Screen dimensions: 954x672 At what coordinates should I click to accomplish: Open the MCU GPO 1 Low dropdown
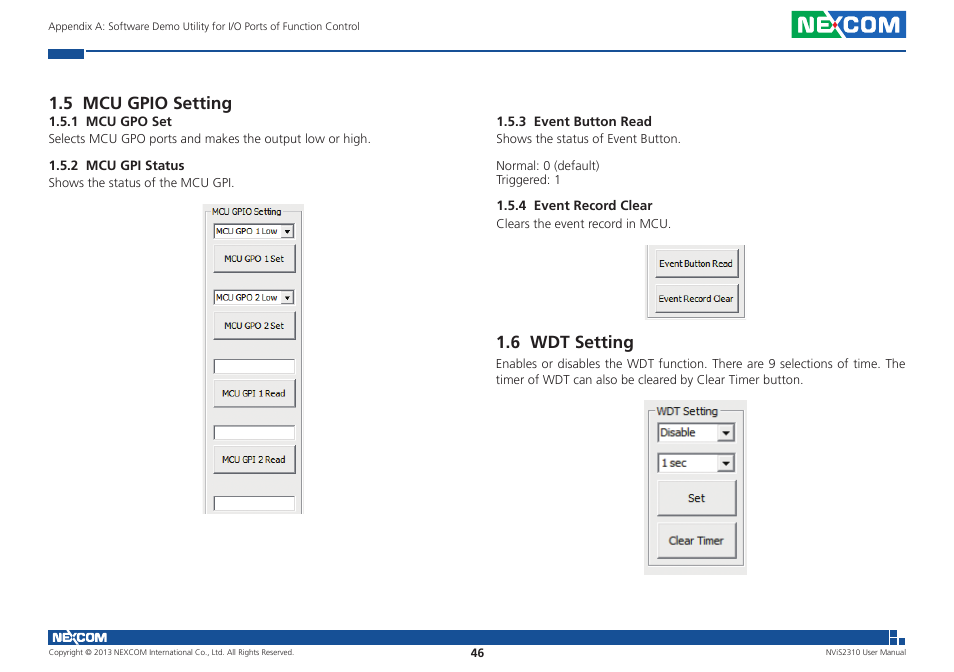click(254, 231)
